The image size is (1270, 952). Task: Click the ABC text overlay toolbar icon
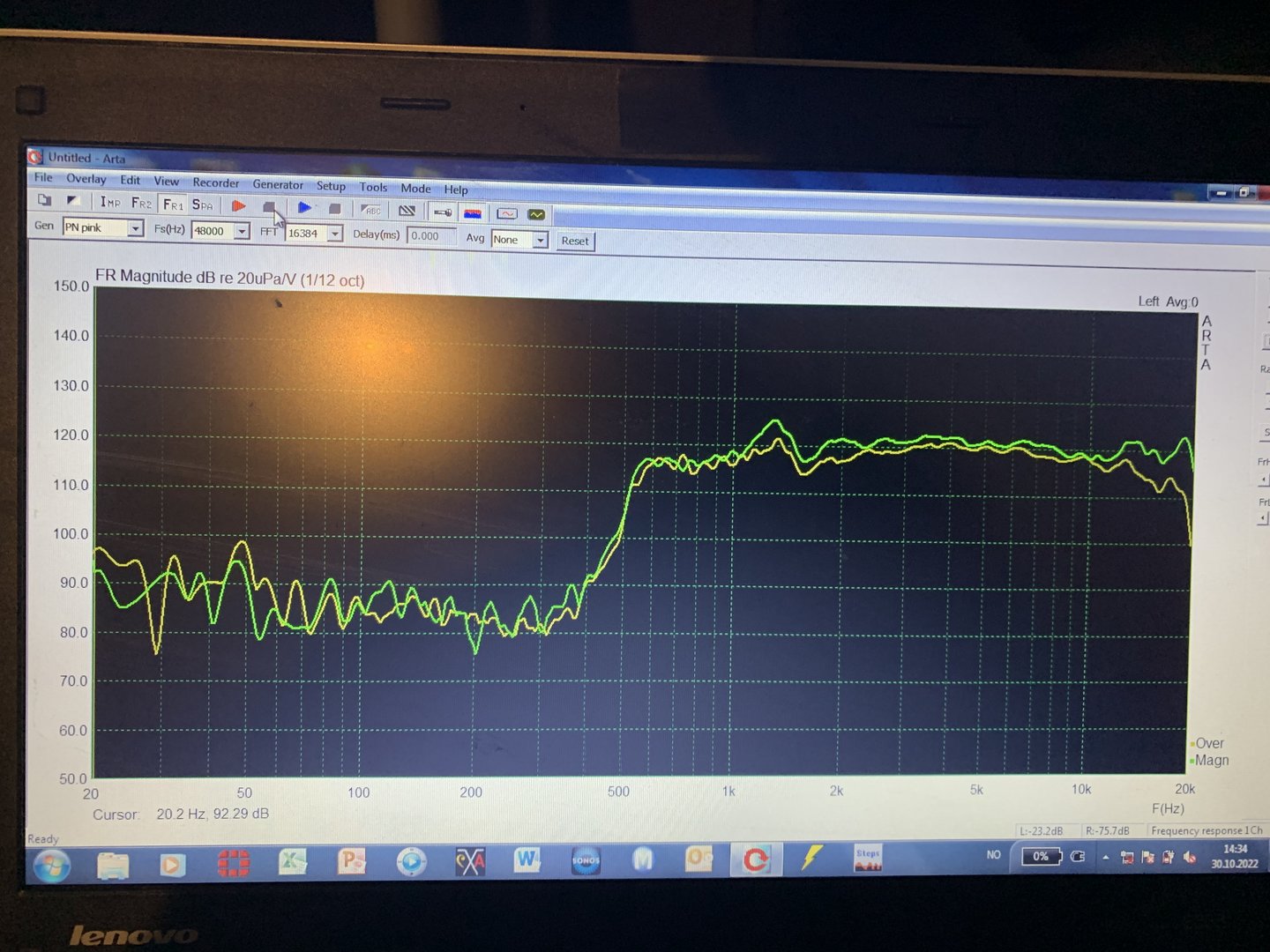click(371, 210)
